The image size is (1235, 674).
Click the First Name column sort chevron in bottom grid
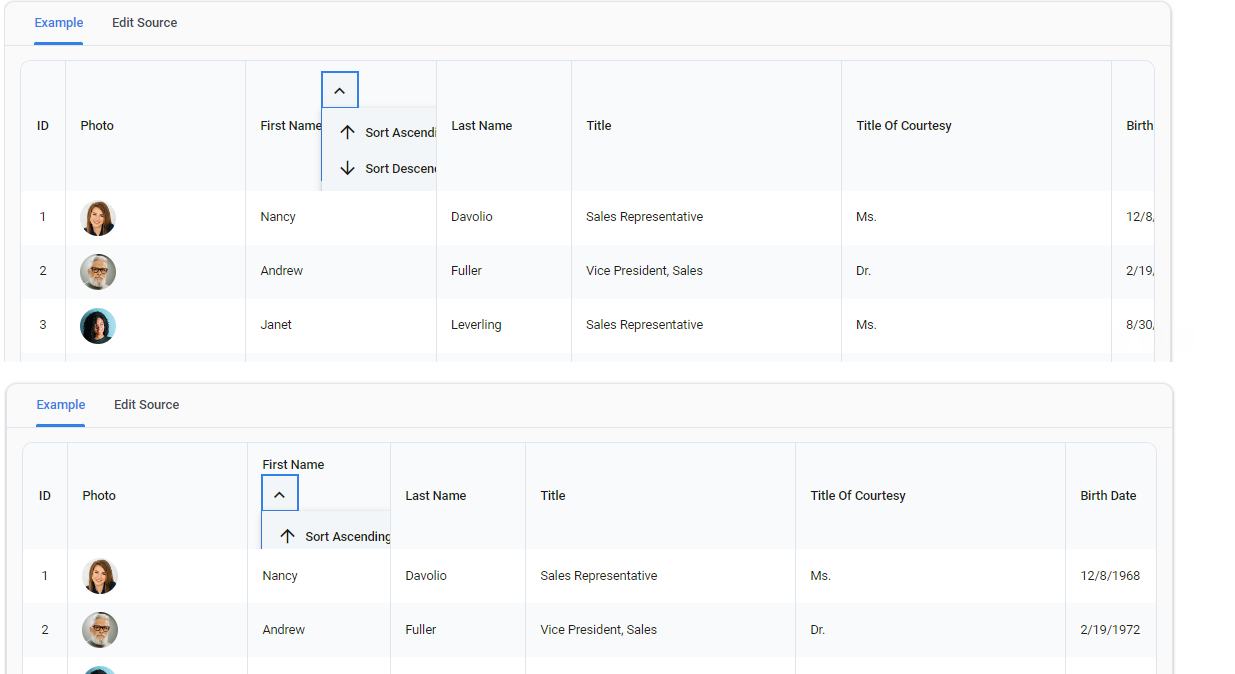280,492
